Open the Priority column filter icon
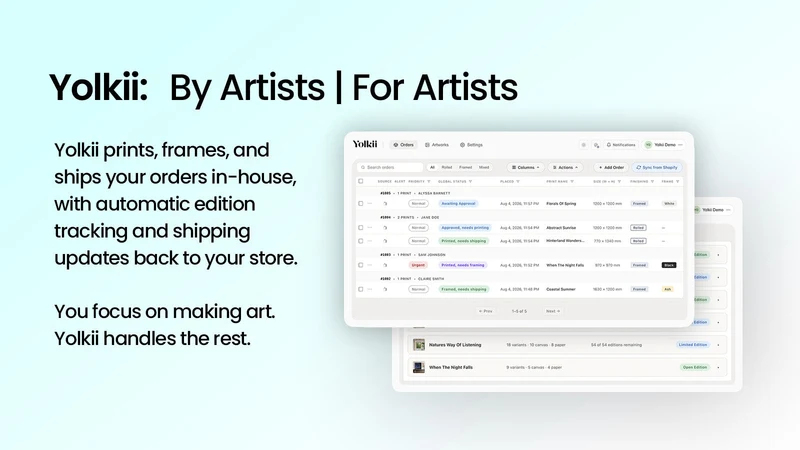800x450 pixels. (429, 182)
